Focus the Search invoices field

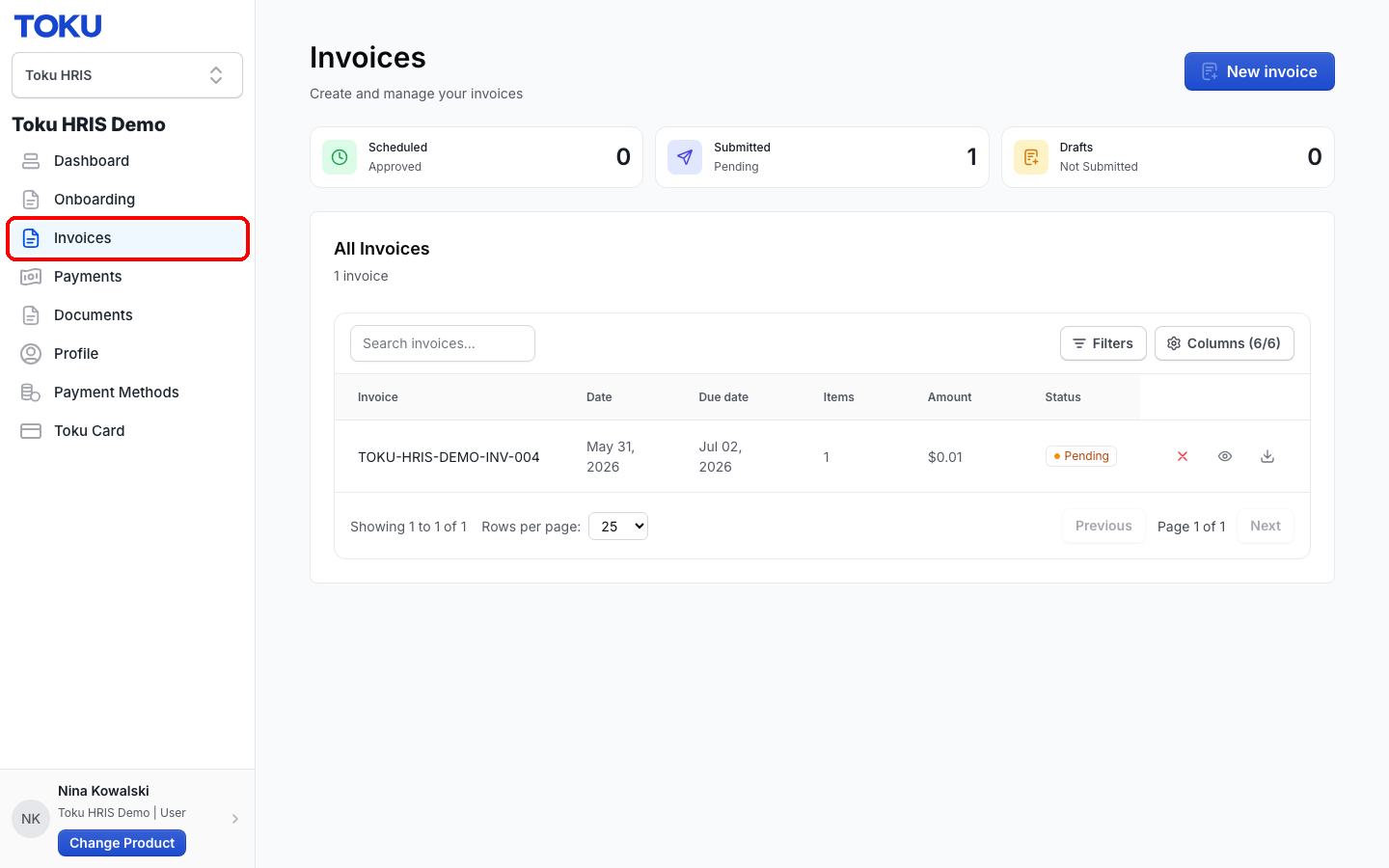pos(443,343)
